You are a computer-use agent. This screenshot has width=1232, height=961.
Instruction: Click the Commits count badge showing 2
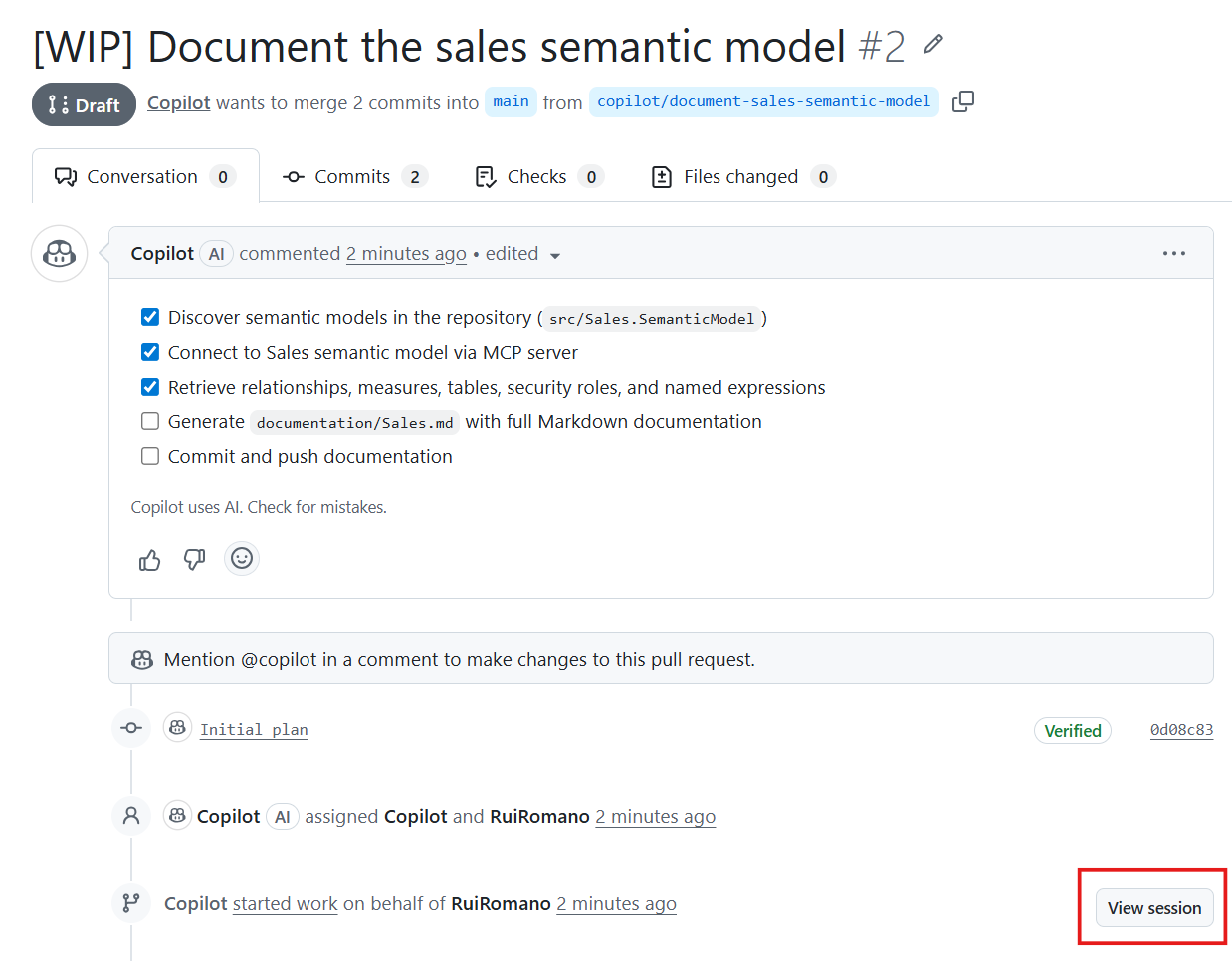(415, 177)
